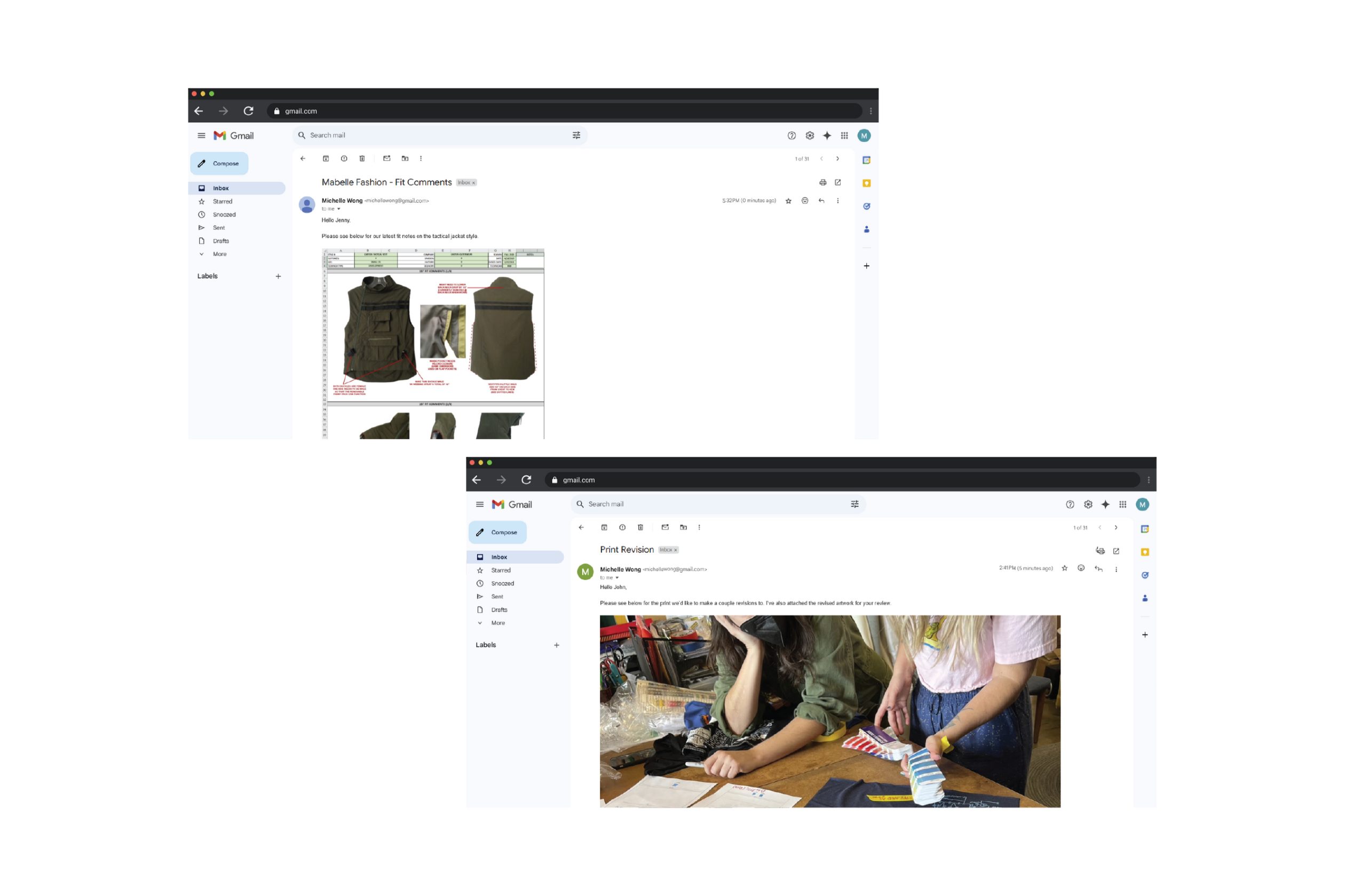Click Compose in the Print Revision window
1345x896 pixels.
coord(497,532)
